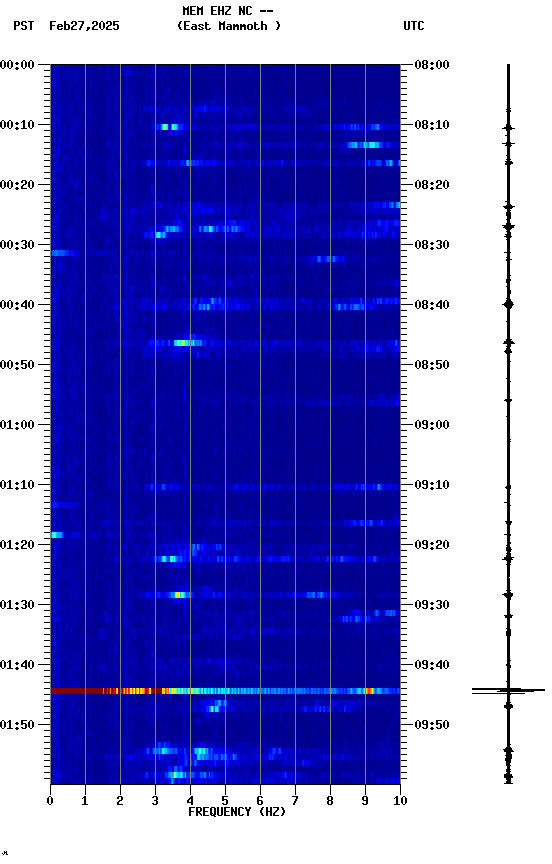Click the PST time label 01:50
The image size is (552, 864).
tap(17, 725)
